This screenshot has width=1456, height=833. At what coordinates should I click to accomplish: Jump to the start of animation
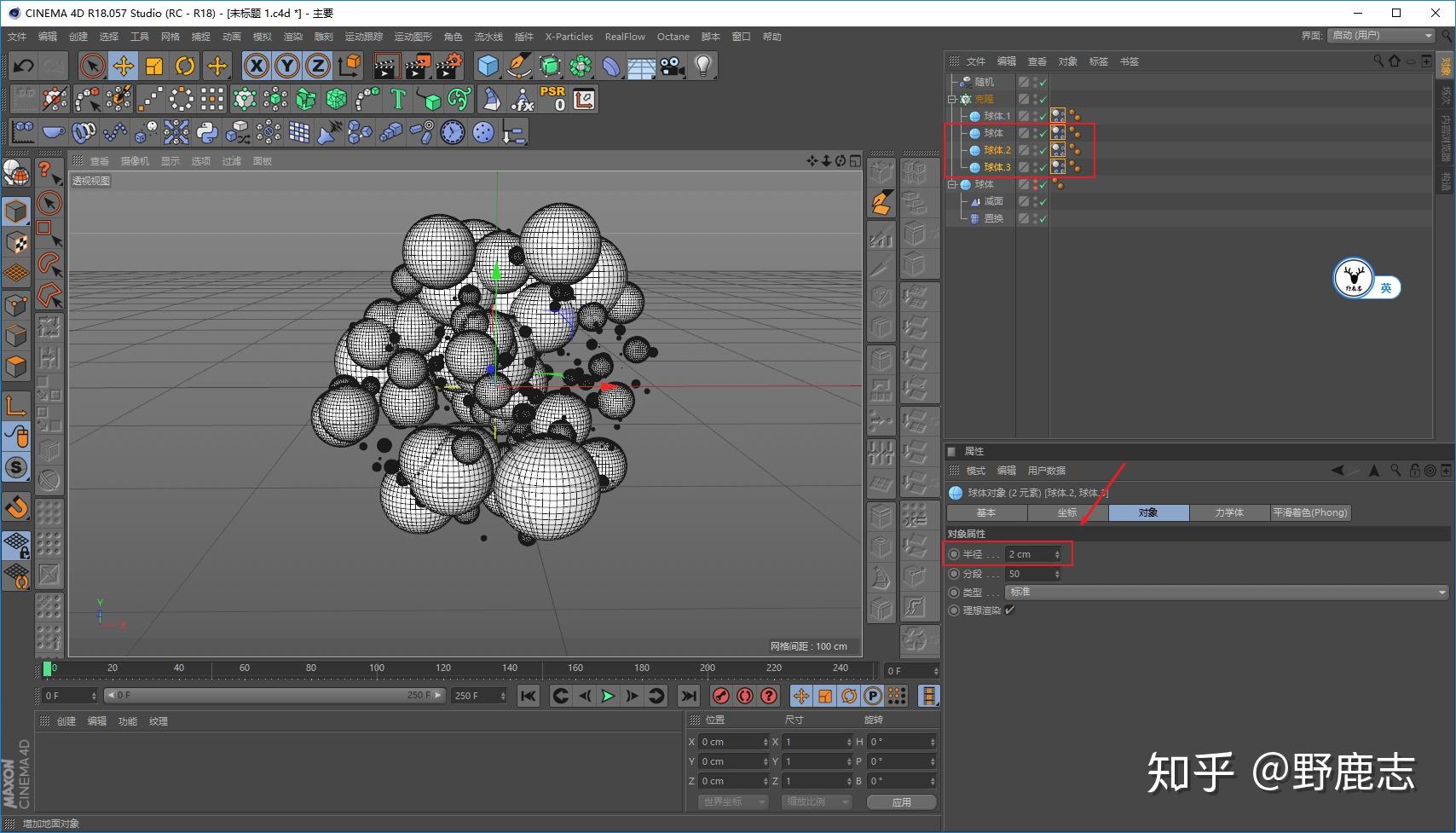tap(529, 696)
